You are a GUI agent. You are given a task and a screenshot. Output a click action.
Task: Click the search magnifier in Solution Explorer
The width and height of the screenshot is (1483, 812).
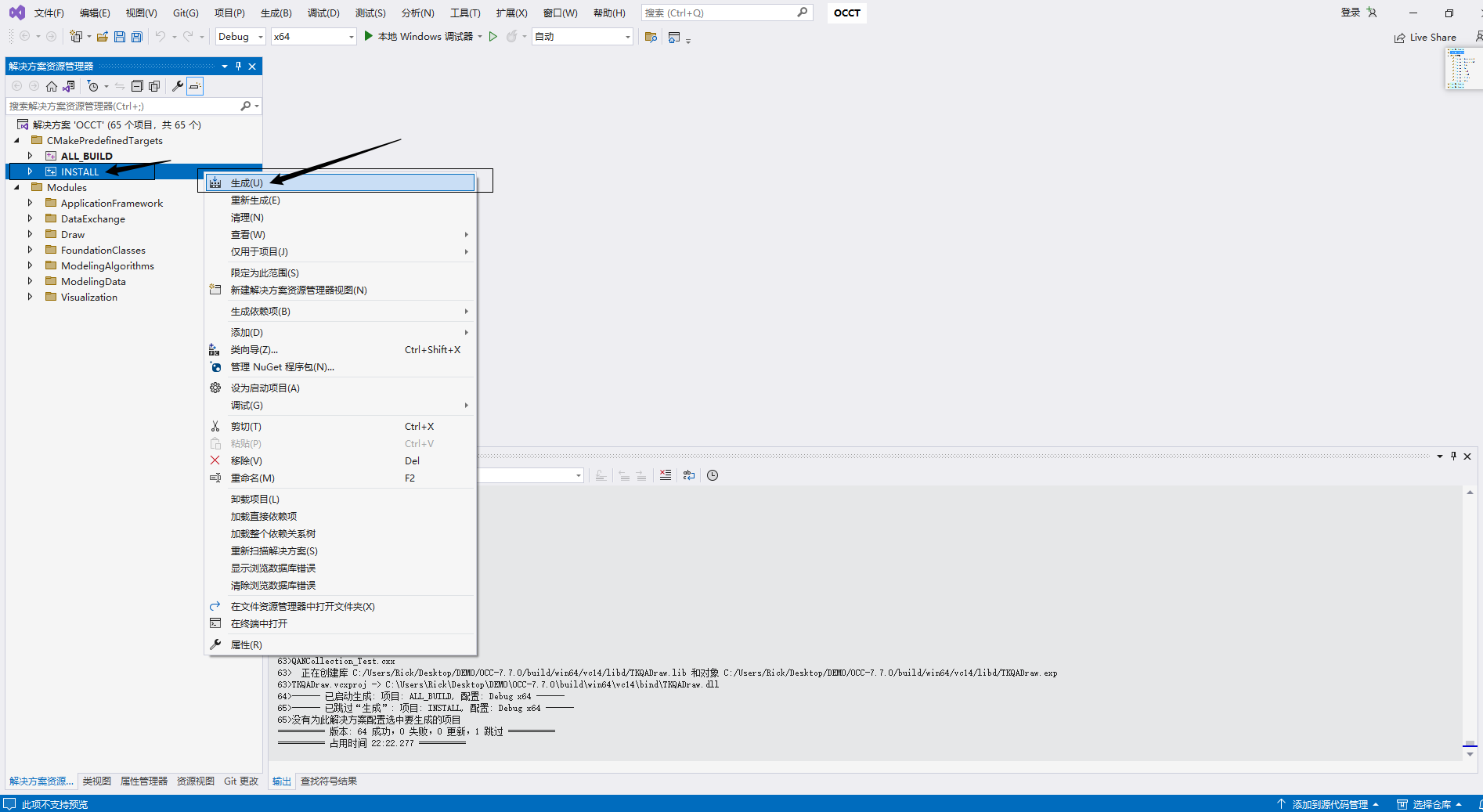click(246, 106)
